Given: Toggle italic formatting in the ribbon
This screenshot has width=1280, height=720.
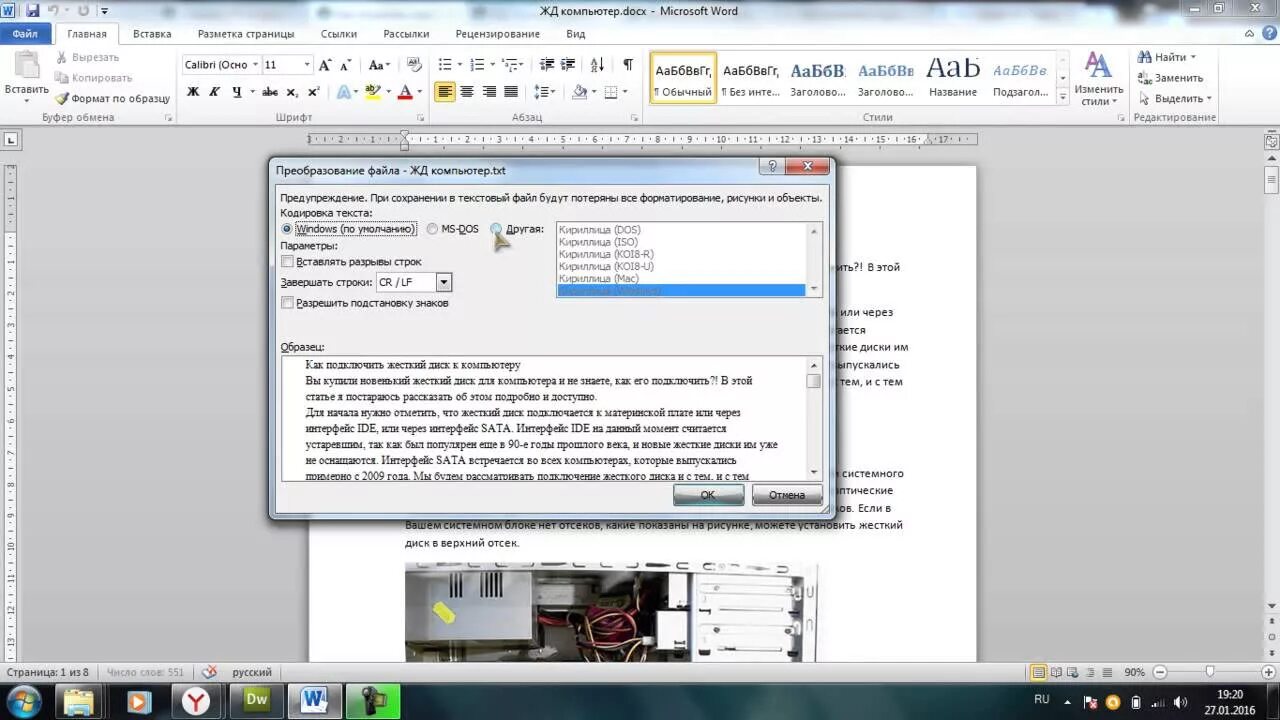Looking at the screenshot, I should (x=215, y=92).
